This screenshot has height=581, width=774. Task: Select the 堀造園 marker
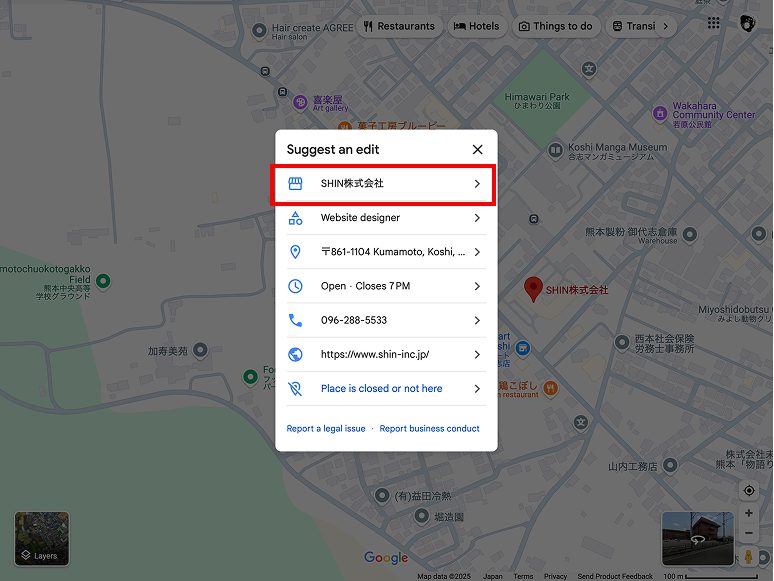pyautogui.click(x=421, y=516)
